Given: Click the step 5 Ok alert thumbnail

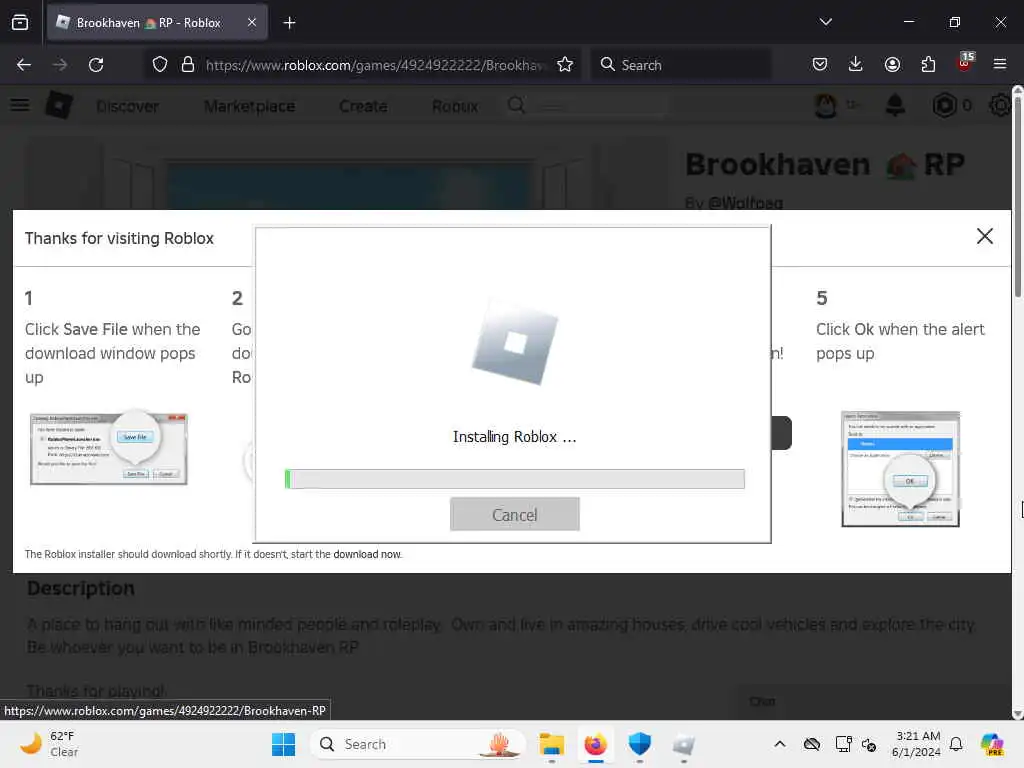Looking at the screenshot, I should click(901, 469).
